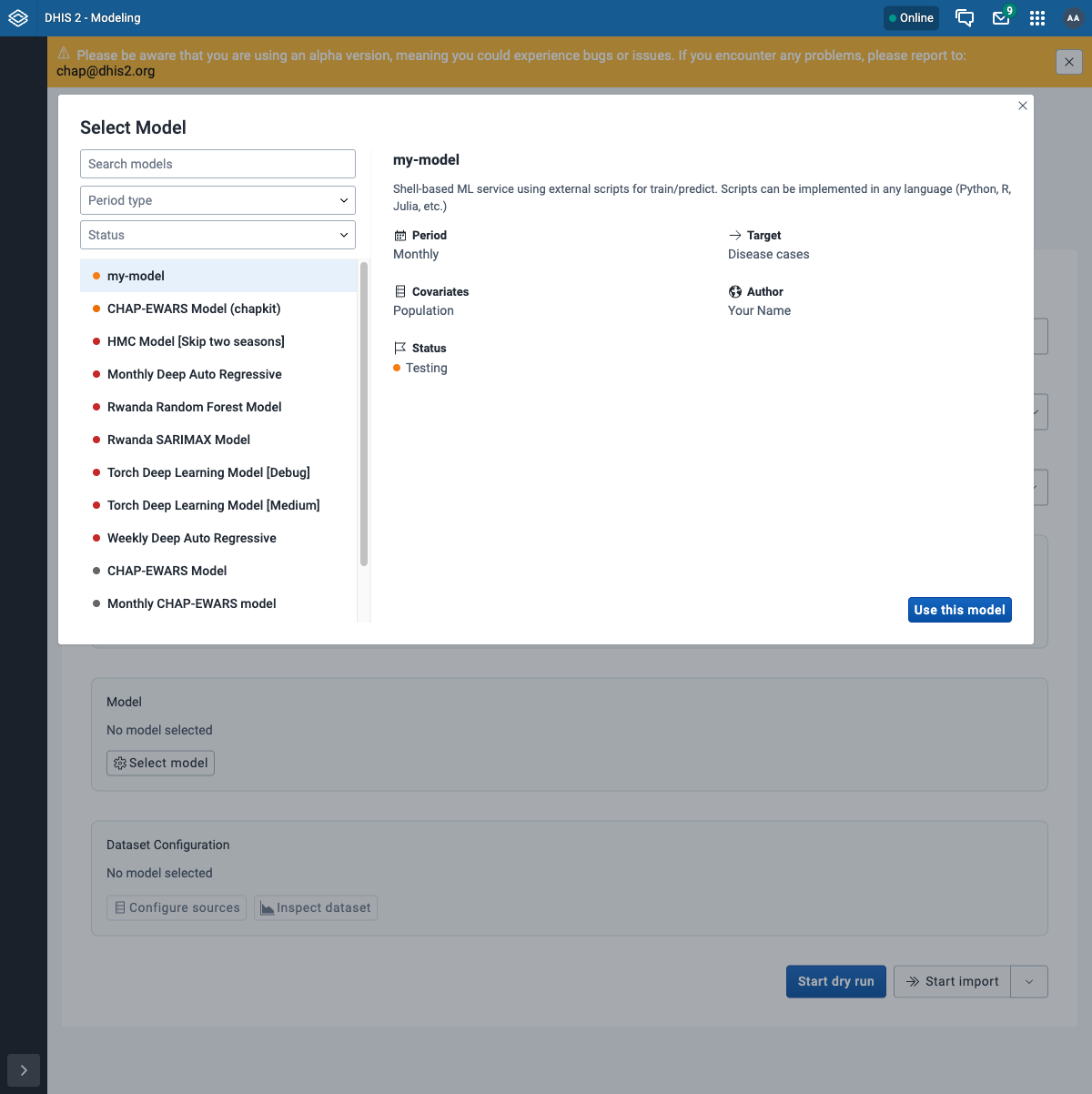This screenshot has width=1092, height=1094.
Task: Dismiss the alpha version warning banner
Action: pos(1069,62)
